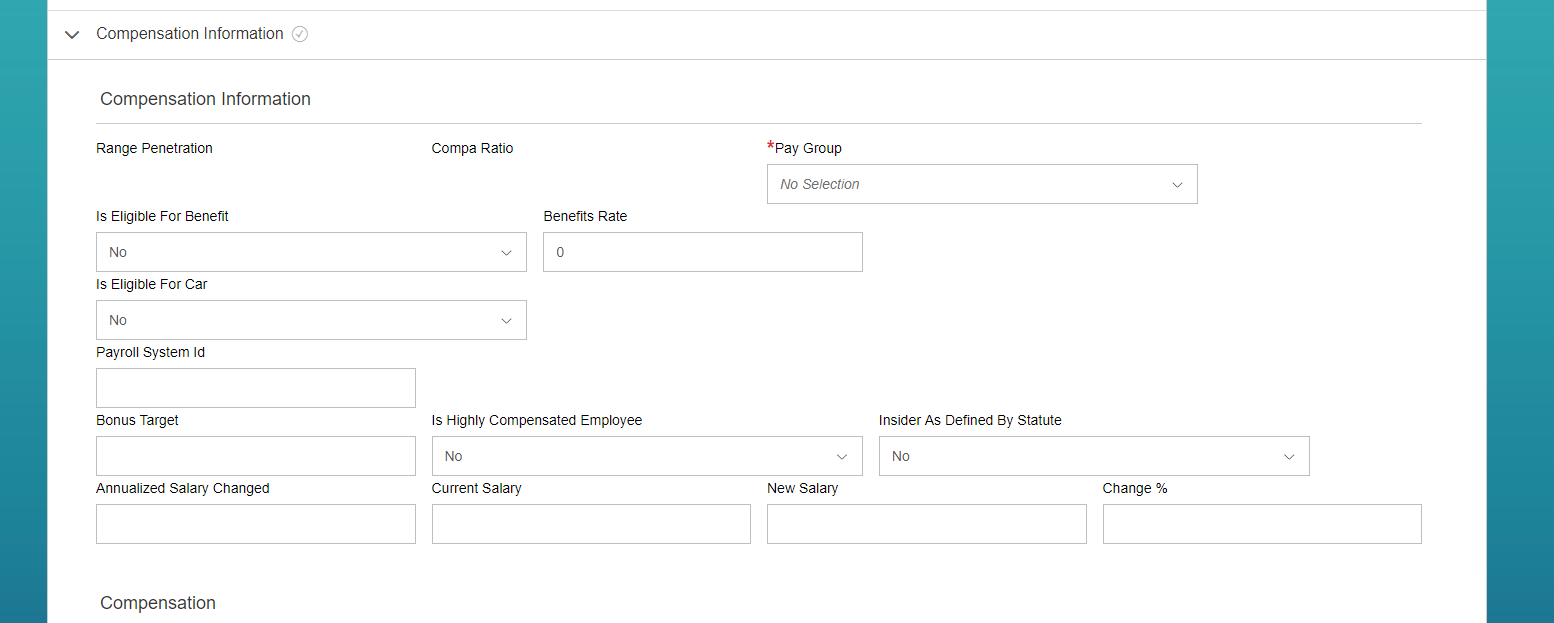
Task: Click the Pay Group label
Action: (808, 148)
